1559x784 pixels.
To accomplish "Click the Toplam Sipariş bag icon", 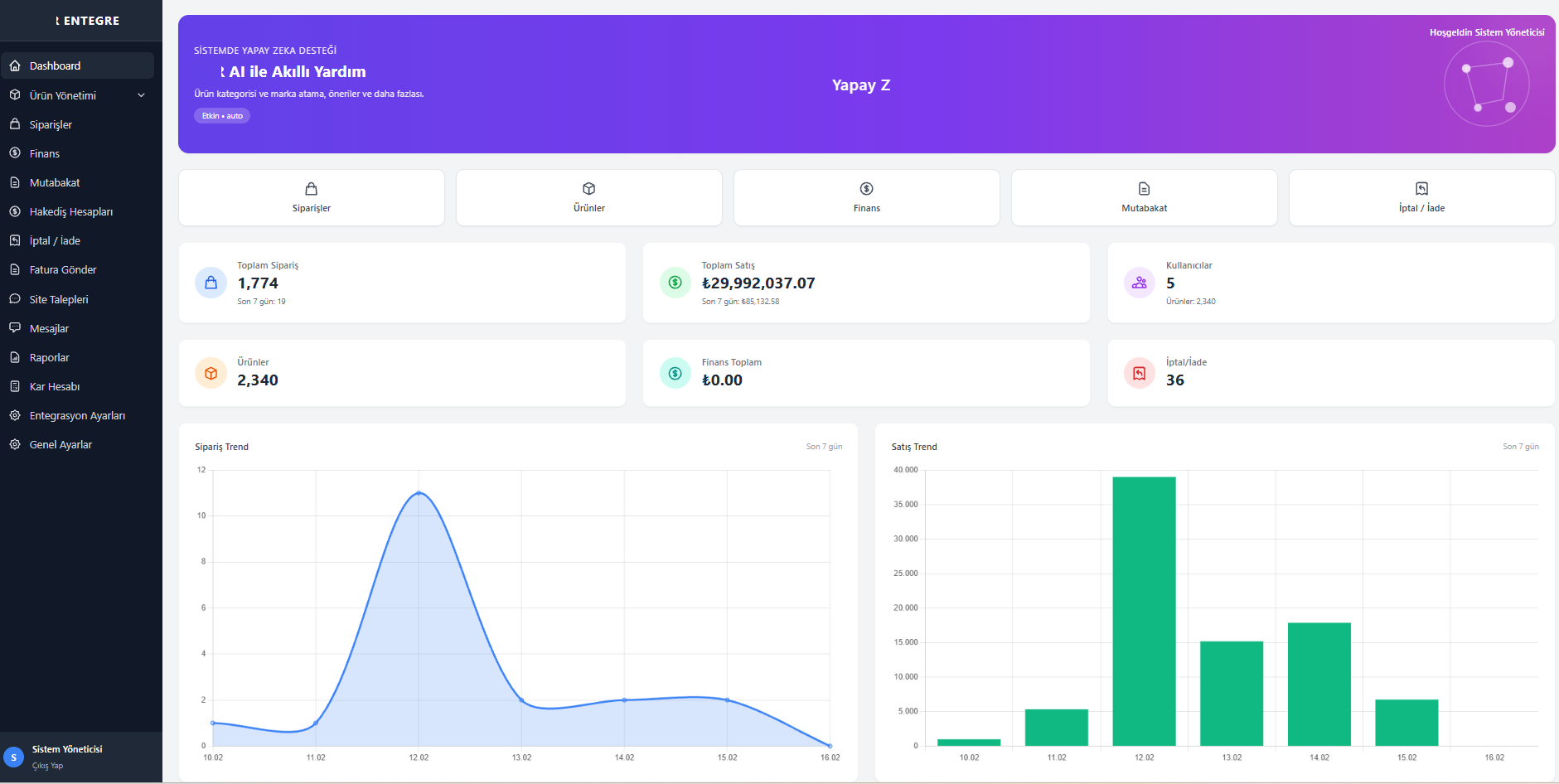I will pos(211,283).
